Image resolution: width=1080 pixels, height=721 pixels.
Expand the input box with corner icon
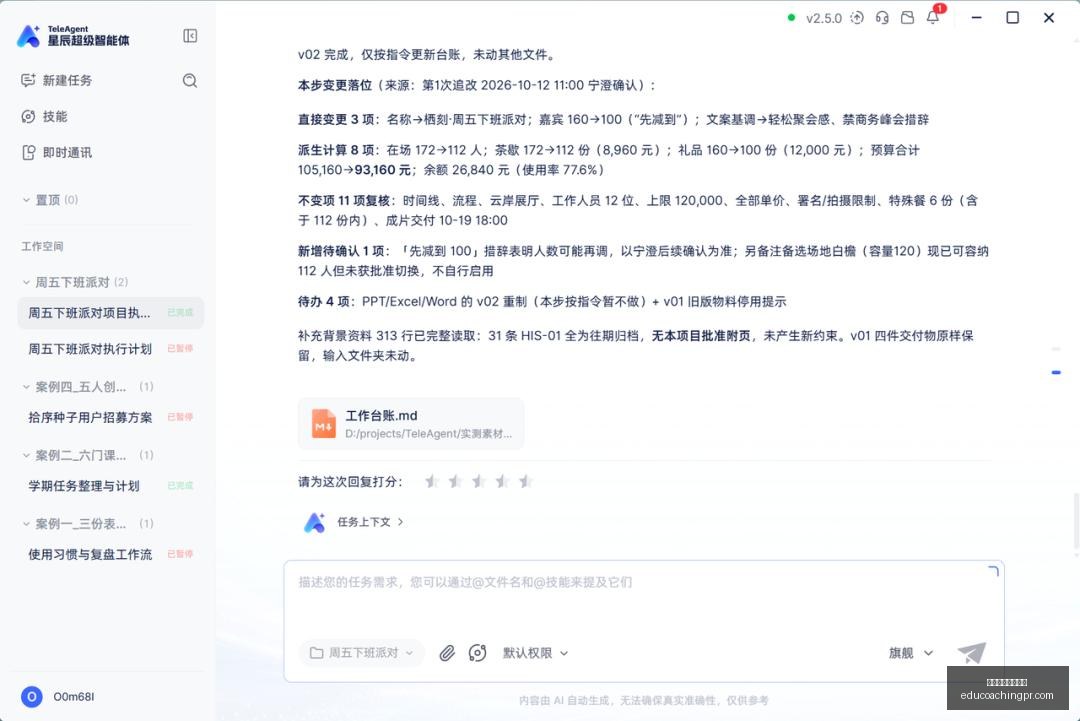[x=993, y=571]
